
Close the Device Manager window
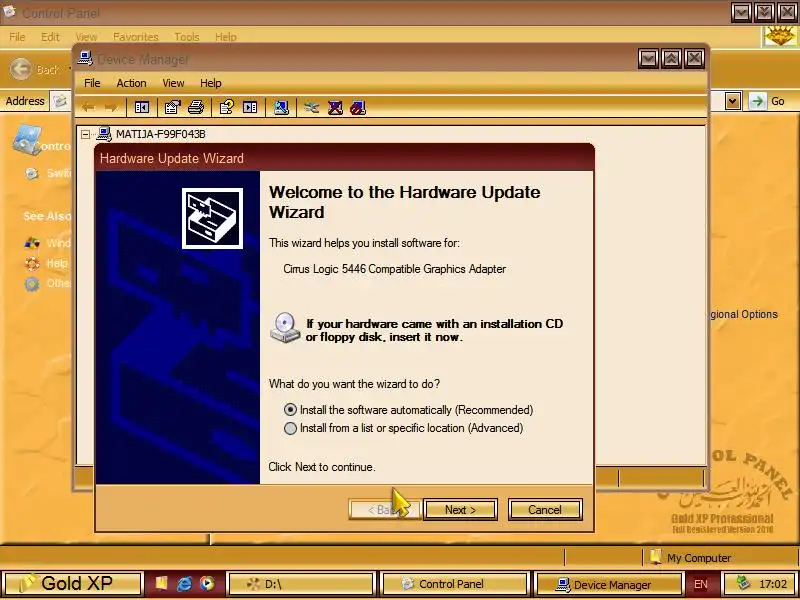click(694, 59)
